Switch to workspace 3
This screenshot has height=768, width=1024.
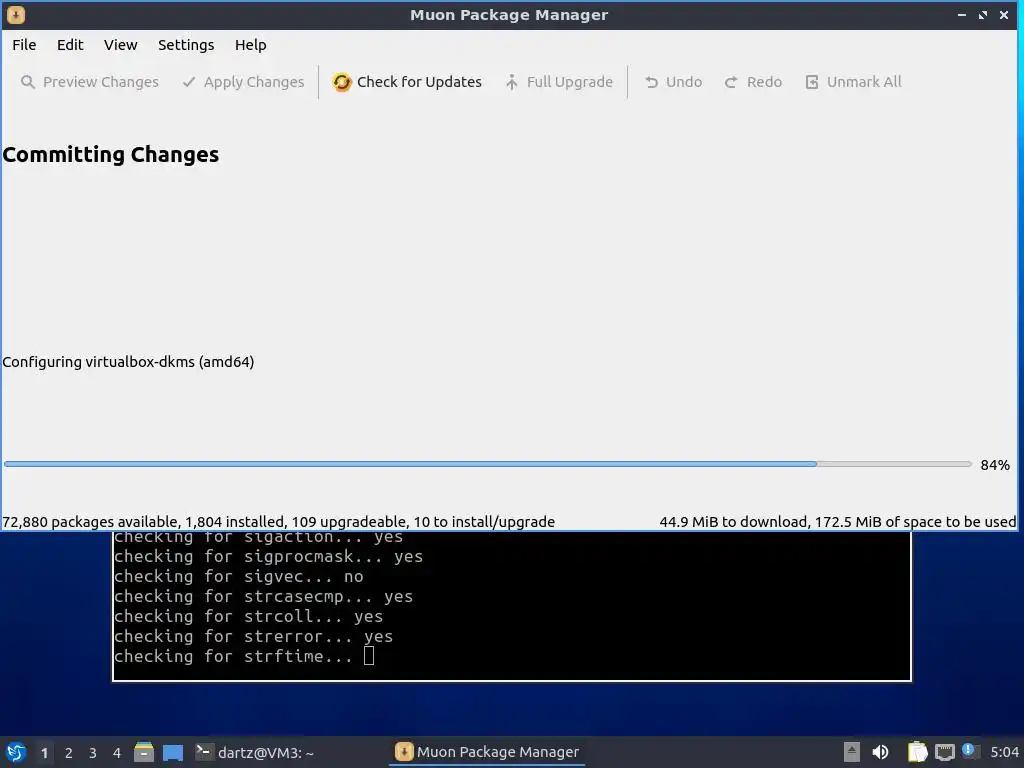coord(93,753)
